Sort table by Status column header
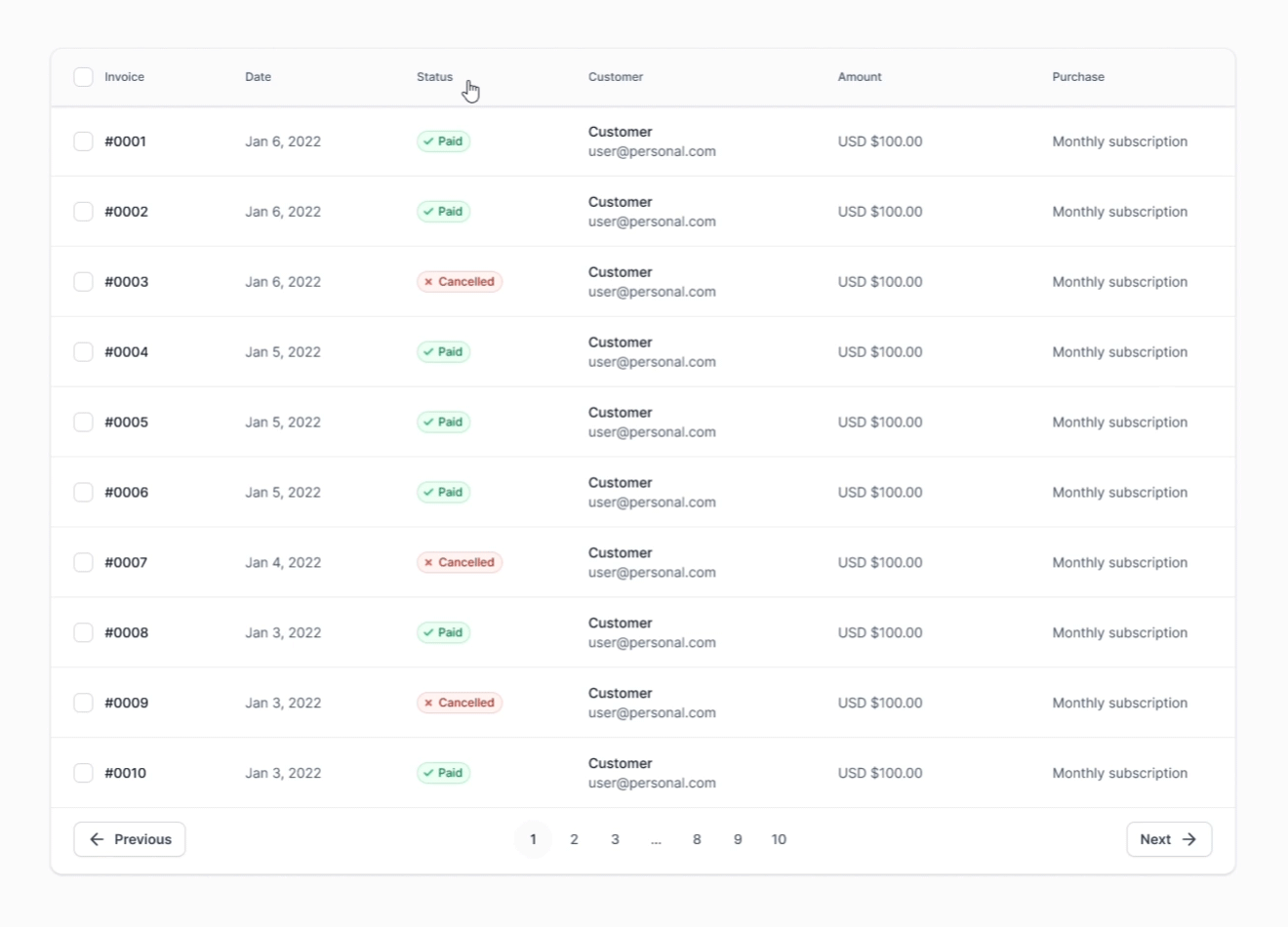This screenshot has height=927, width=1288. (434, 77)
